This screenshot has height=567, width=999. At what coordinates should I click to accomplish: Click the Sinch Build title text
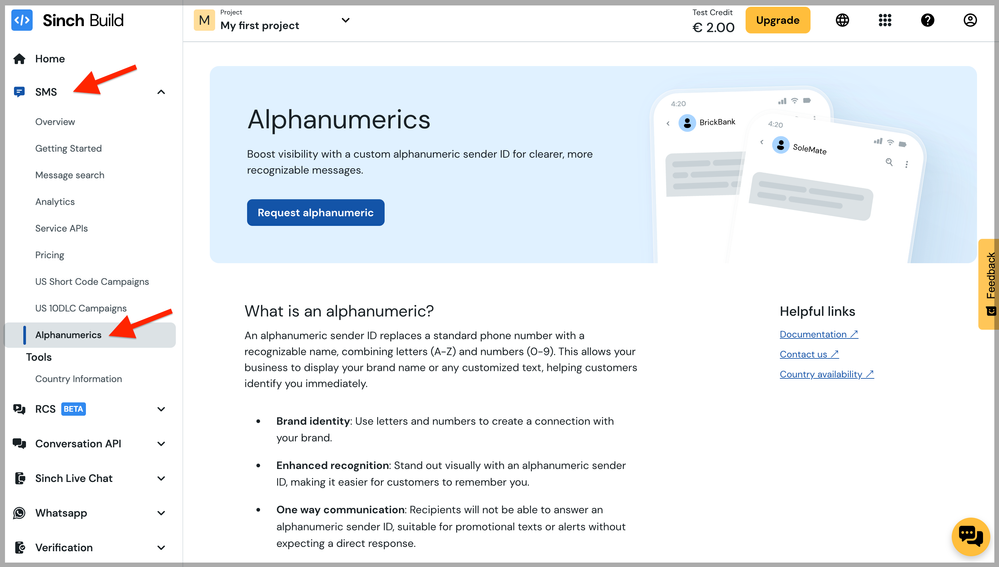(x=83, y=20)
